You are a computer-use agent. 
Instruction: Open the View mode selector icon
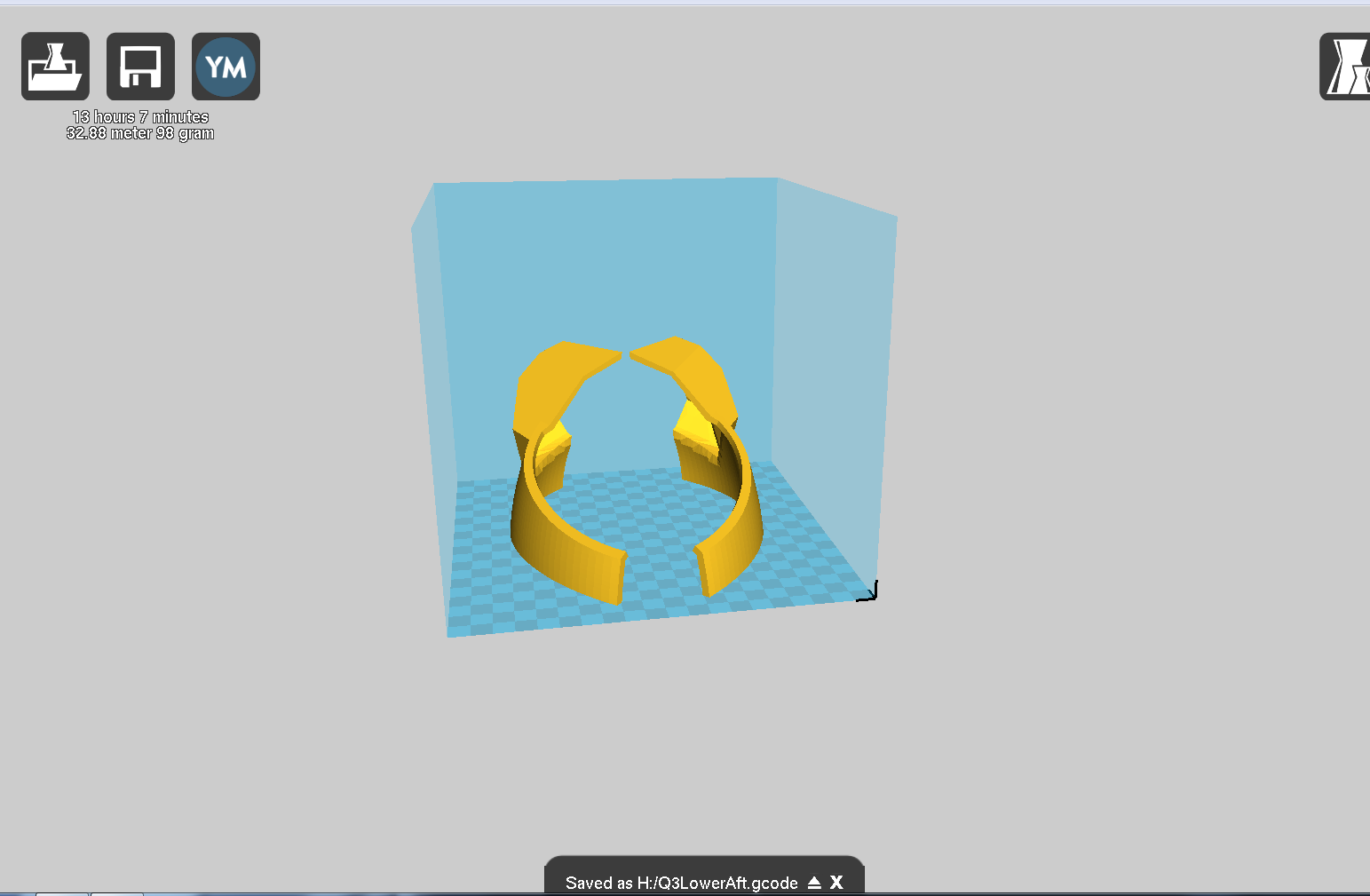1345,67
